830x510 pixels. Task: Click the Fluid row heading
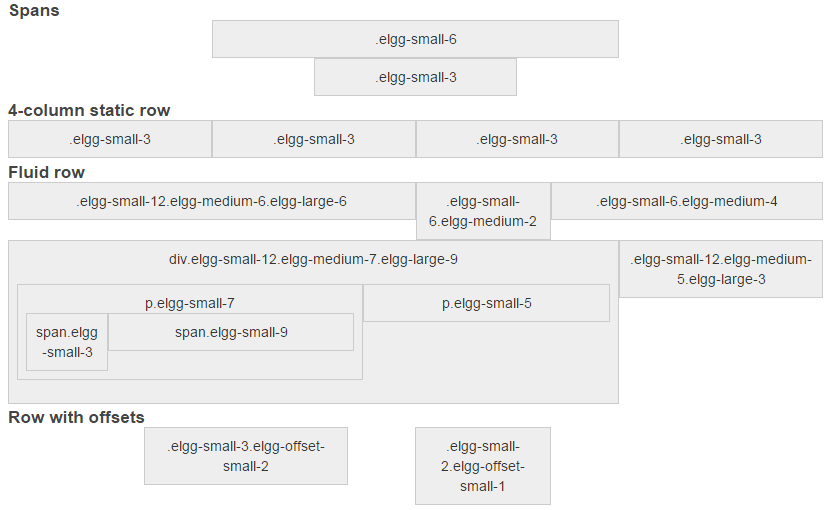pos(47,172)
